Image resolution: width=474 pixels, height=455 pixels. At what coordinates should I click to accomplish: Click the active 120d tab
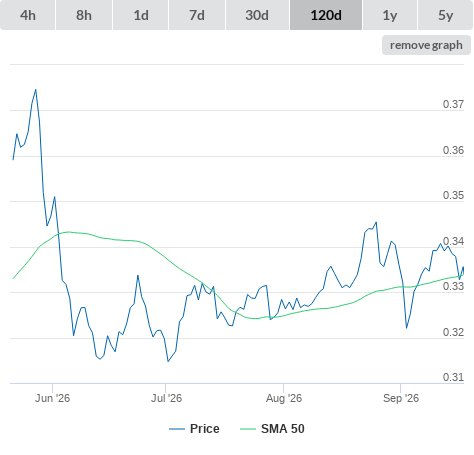(326, 15)
